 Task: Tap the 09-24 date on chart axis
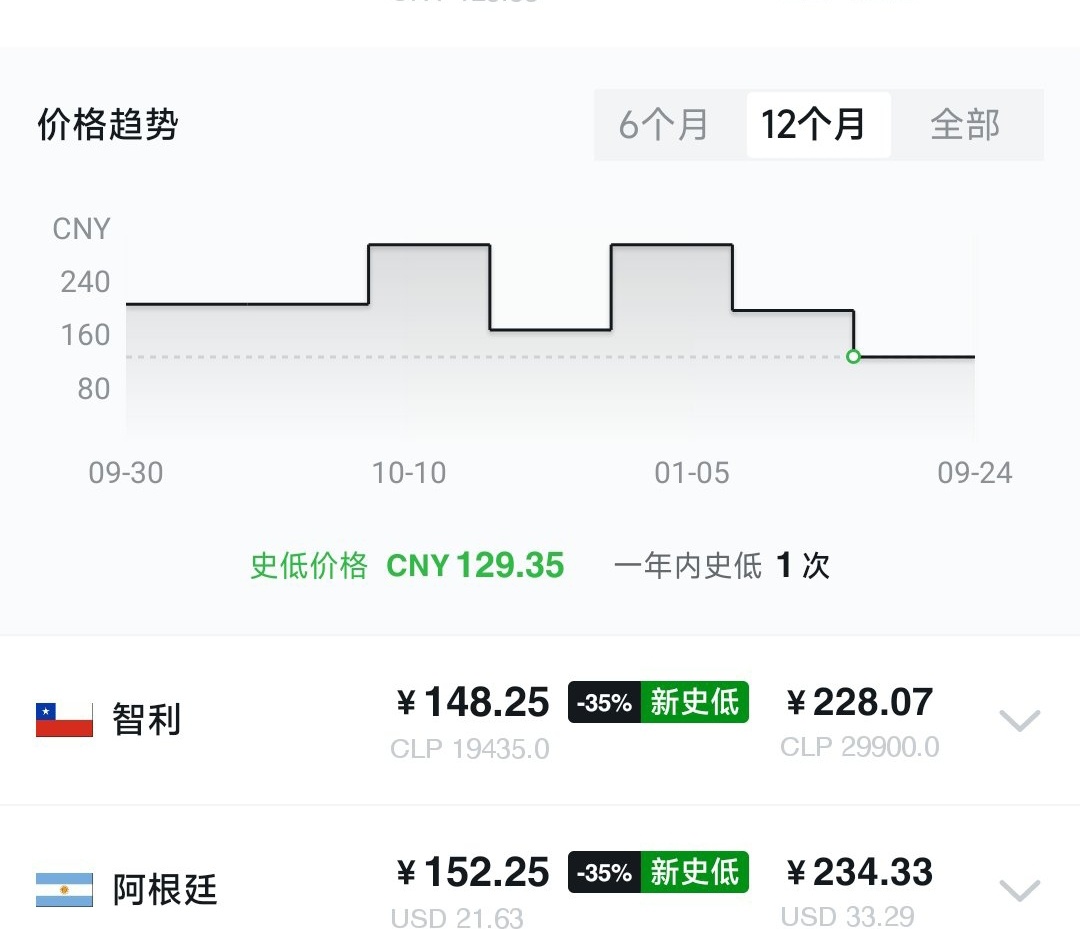click(975, 473)
